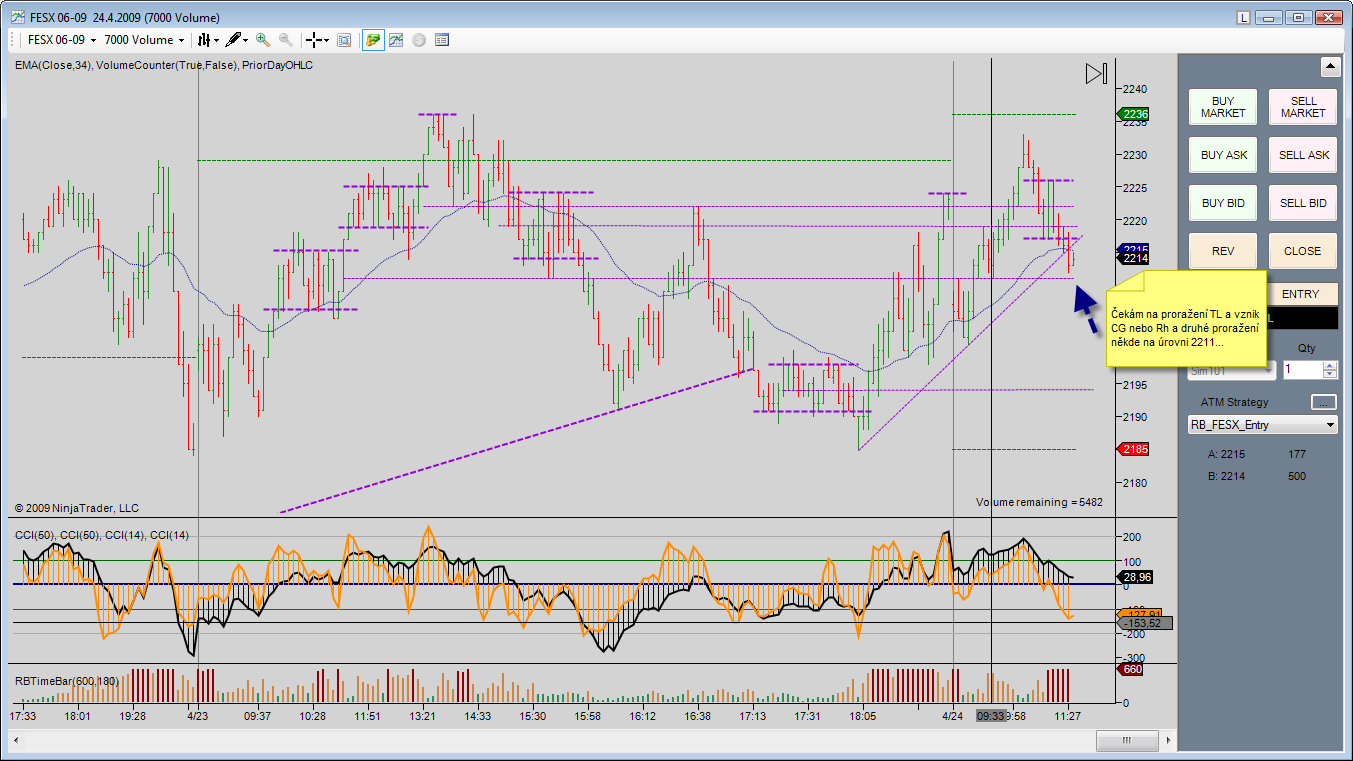Toggle the window link 'L' button

(x=1243, y=17)
